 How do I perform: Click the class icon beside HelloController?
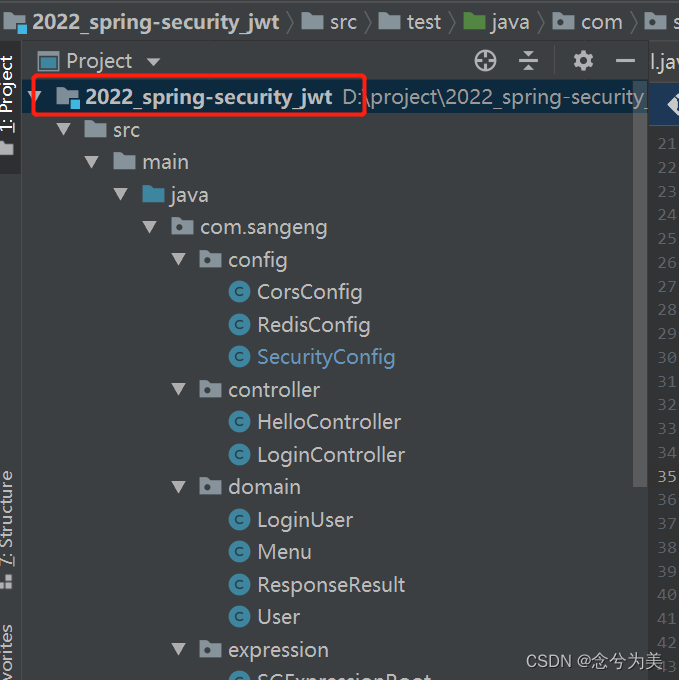239,422
